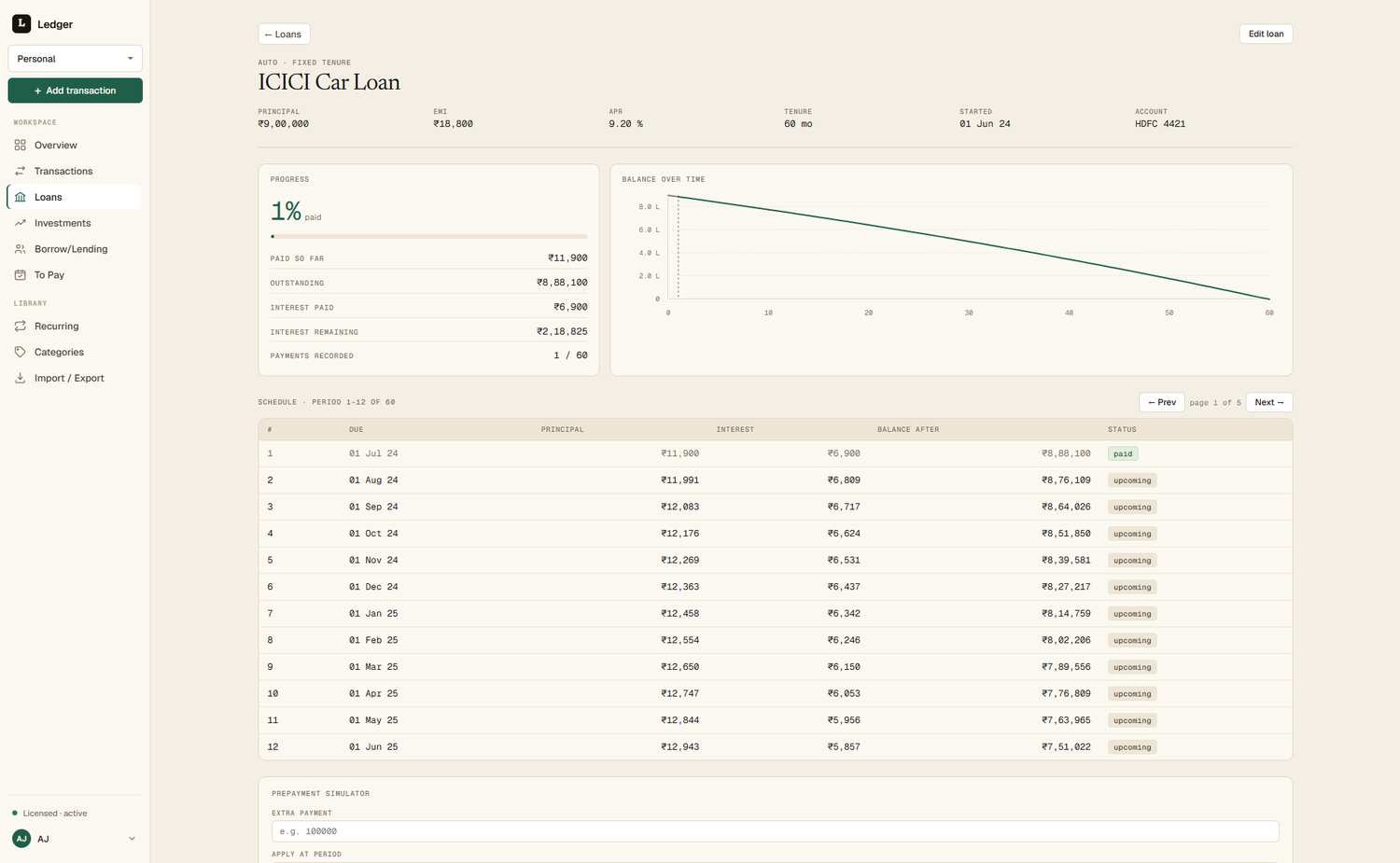Click the EMI value ₹18,800
This screenshot has width=1400, height=863.
[453, 124]
